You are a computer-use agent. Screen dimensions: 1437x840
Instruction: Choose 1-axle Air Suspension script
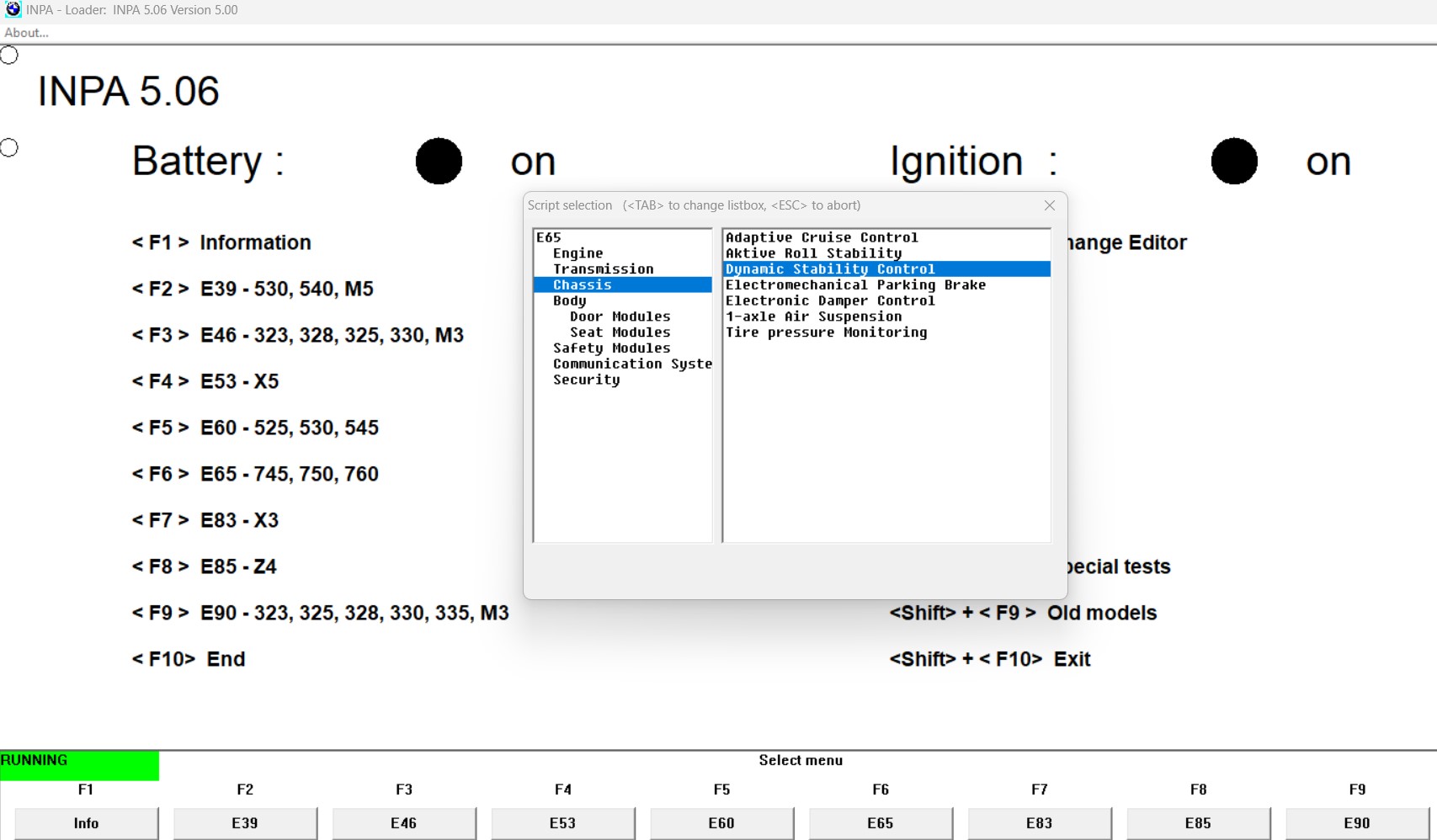click(x=813, y=316)
